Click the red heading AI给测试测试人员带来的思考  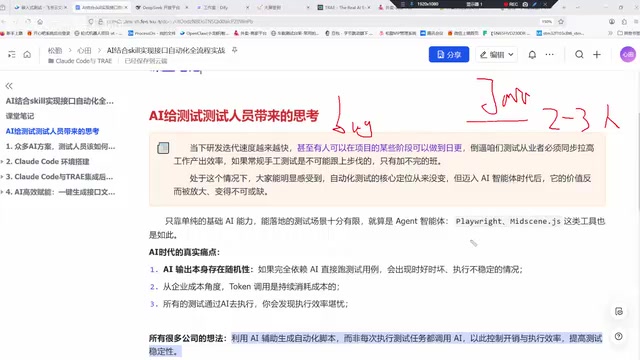tap(233, 116)
